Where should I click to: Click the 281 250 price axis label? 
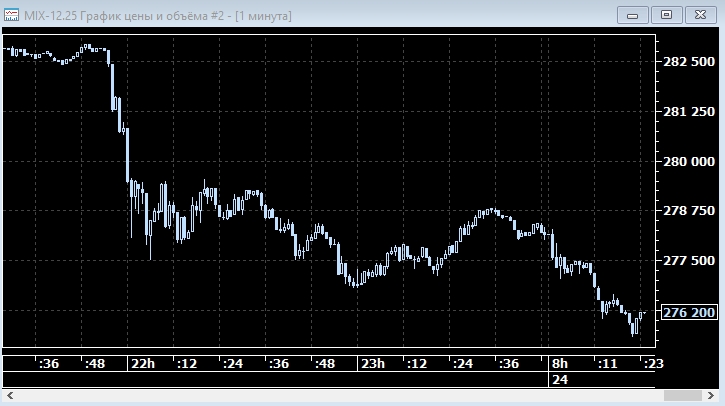pos(689,111)
